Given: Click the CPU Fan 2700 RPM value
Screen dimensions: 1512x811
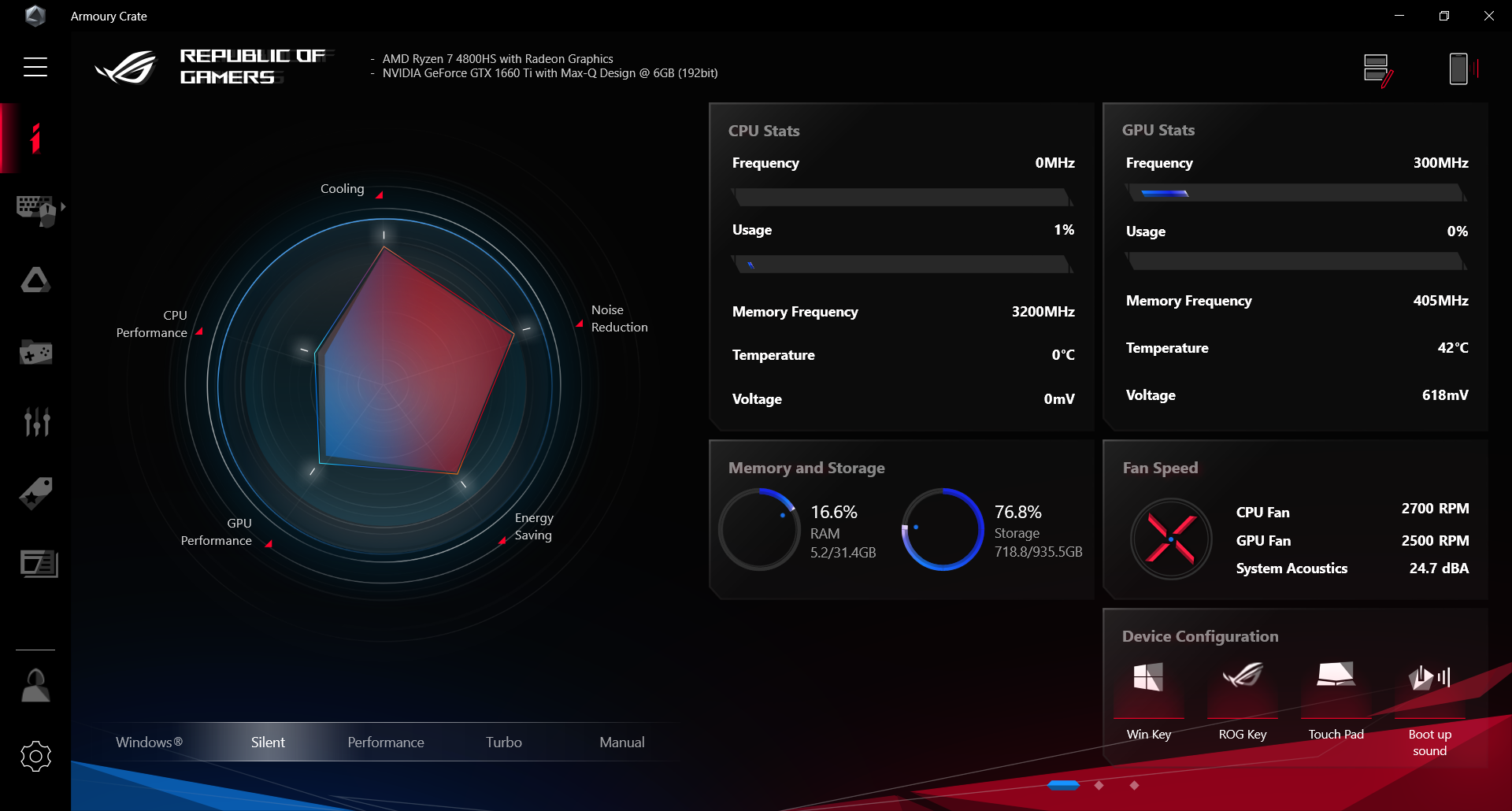Looking at the screenshot, I should point(1435,509).
